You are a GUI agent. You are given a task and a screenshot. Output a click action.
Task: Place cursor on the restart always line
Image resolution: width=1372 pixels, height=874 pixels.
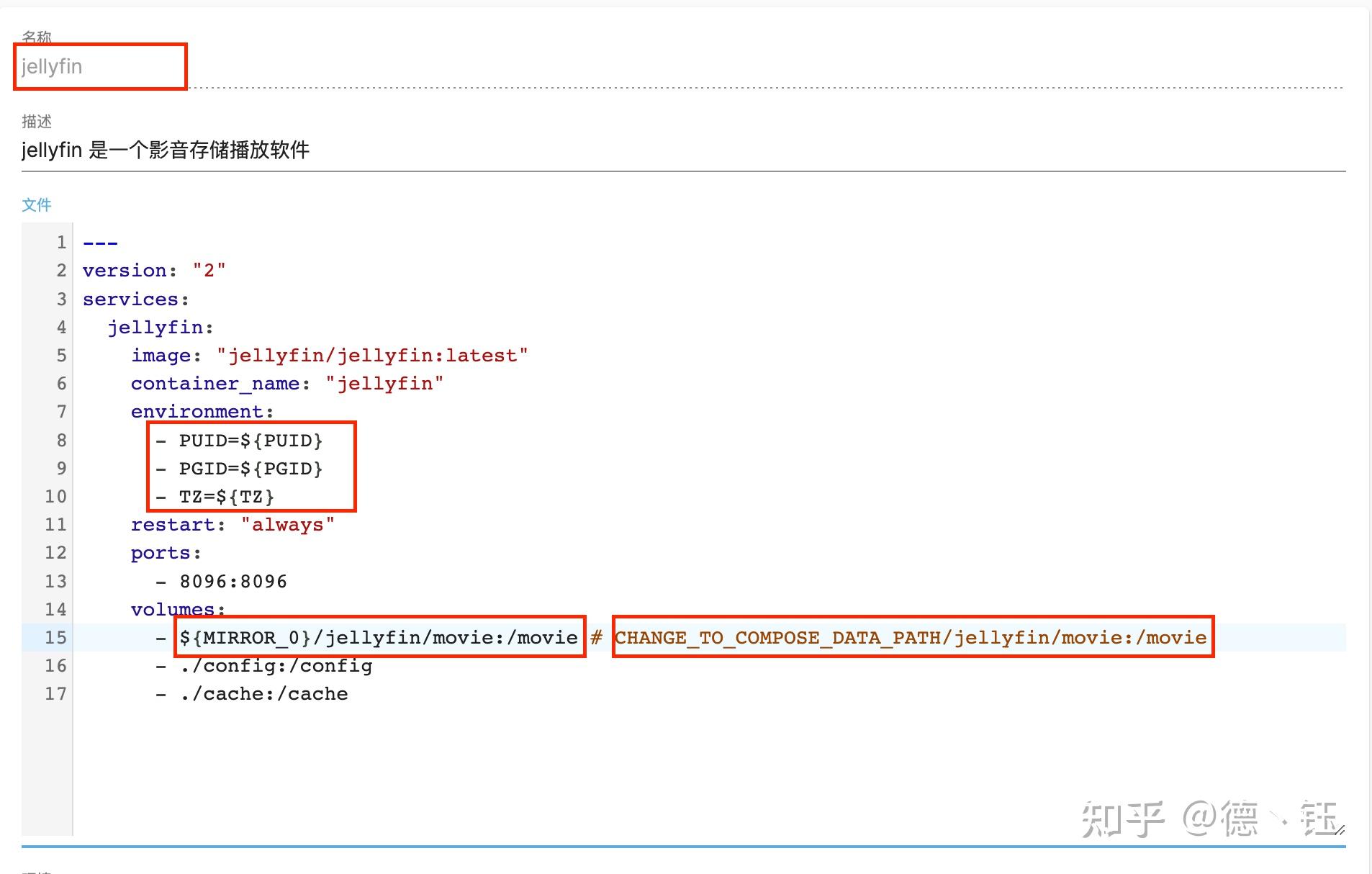[233, 525]
